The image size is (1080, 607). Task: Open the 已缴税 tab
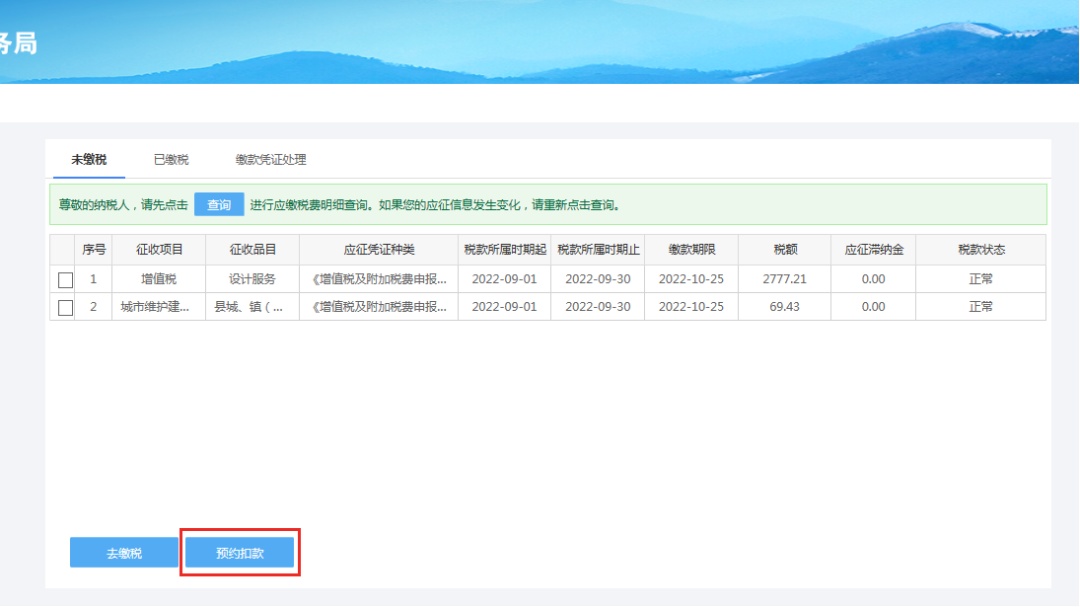click(171, 160)
